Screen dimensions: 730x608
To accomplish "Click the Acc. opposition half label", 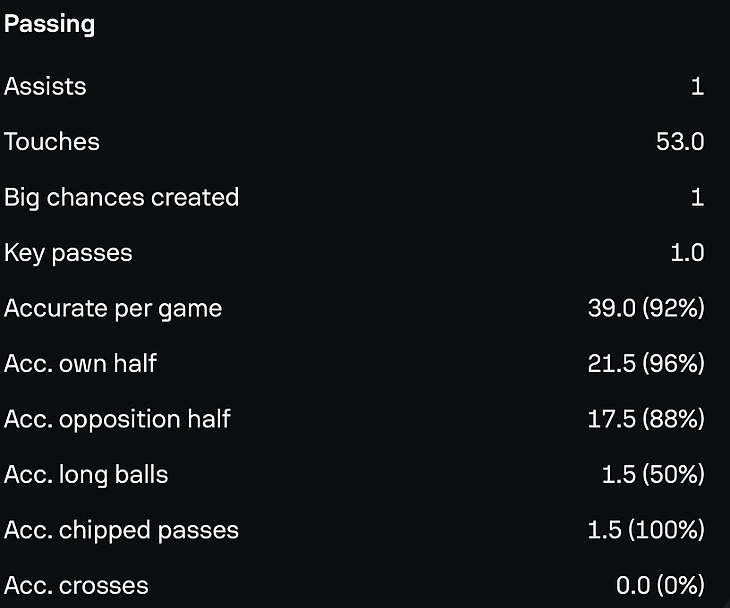I will (117, 418).
